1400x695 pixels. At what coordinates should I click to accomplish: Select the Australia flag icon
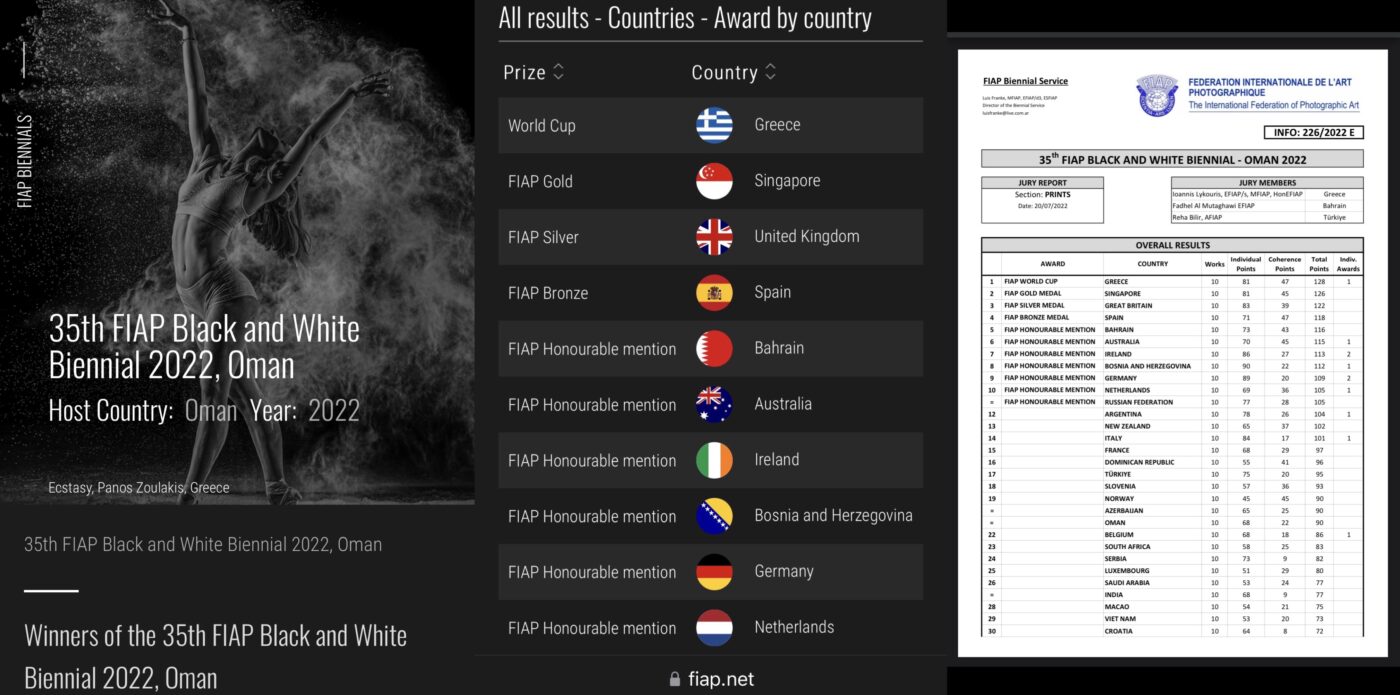click(x=714, y=405)
